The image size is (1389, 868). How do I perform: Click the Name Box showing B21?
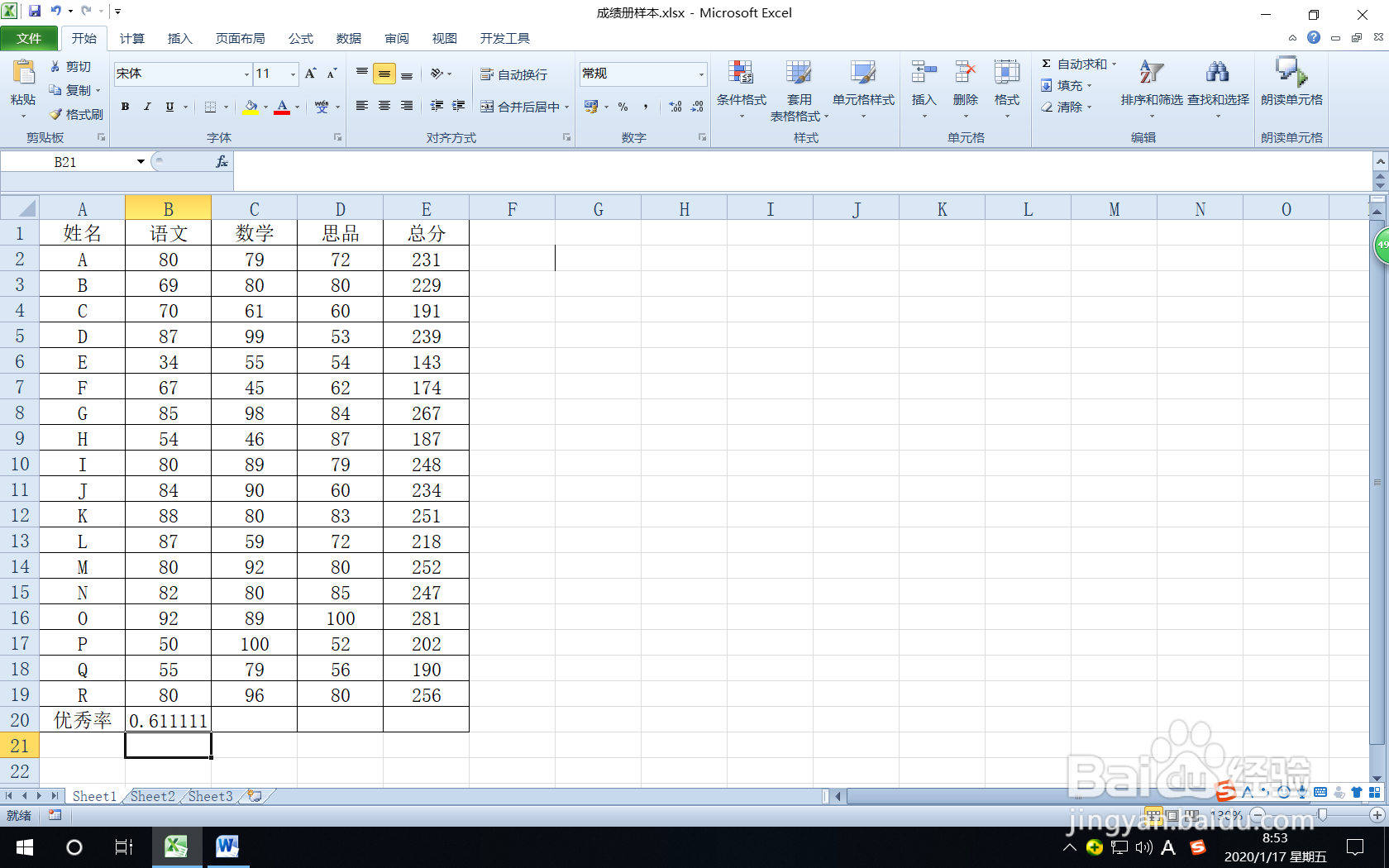pyautogui.click(x=67, y=162)
